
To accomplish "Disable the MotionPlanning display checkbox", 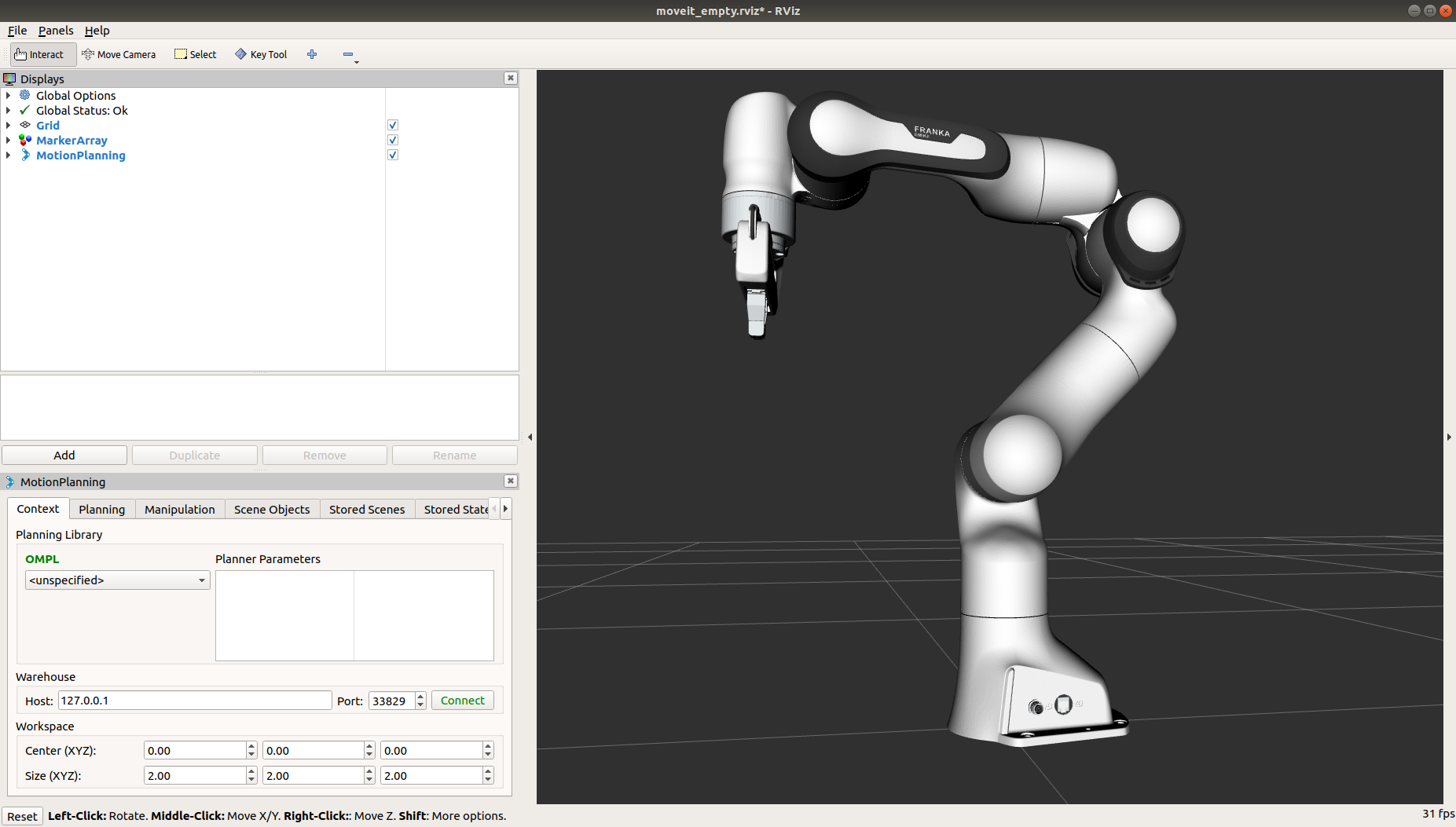I will (393, 156).
